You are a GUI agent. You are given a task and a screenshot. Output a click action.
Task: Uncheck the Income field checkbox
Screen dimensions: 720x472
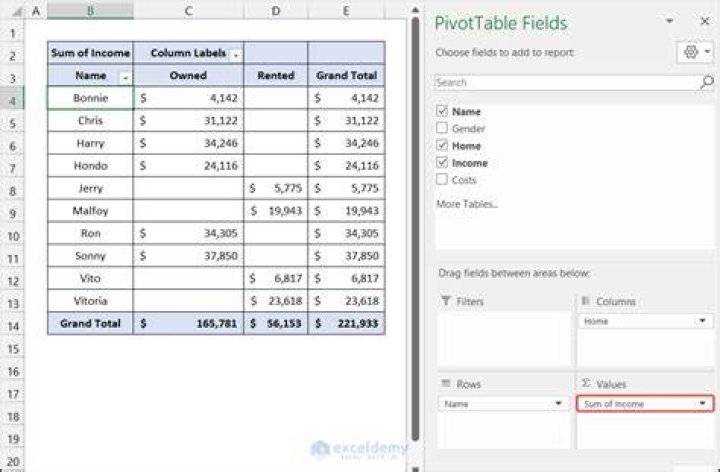(x=442, y=162)
